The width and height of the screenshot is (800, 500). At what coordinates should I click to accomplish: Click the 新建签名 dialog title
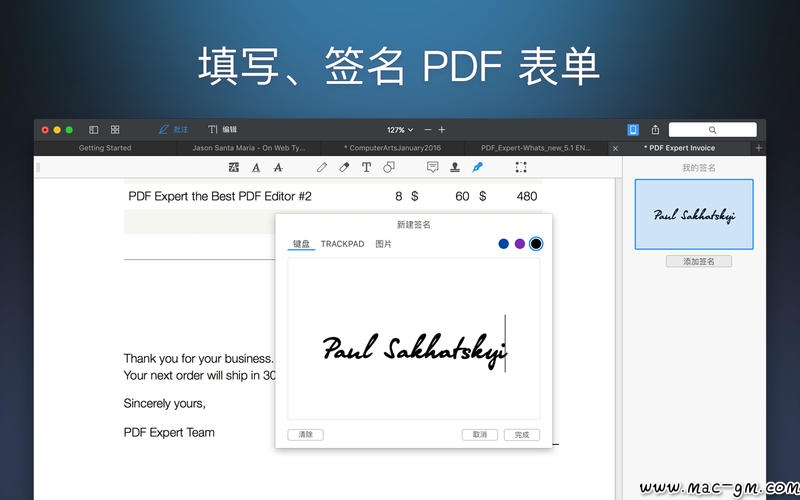[414, 224]
